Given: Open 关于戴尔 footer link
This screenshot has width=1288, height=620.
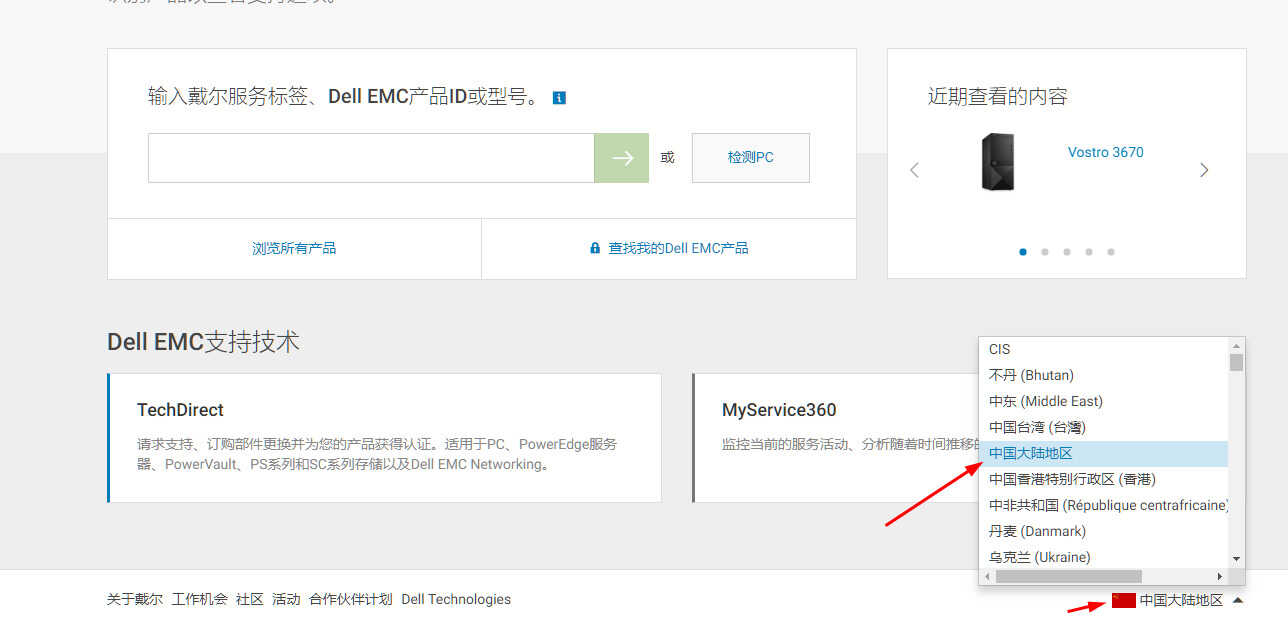Looking at the screenshot, I should [x=135, y=600].
